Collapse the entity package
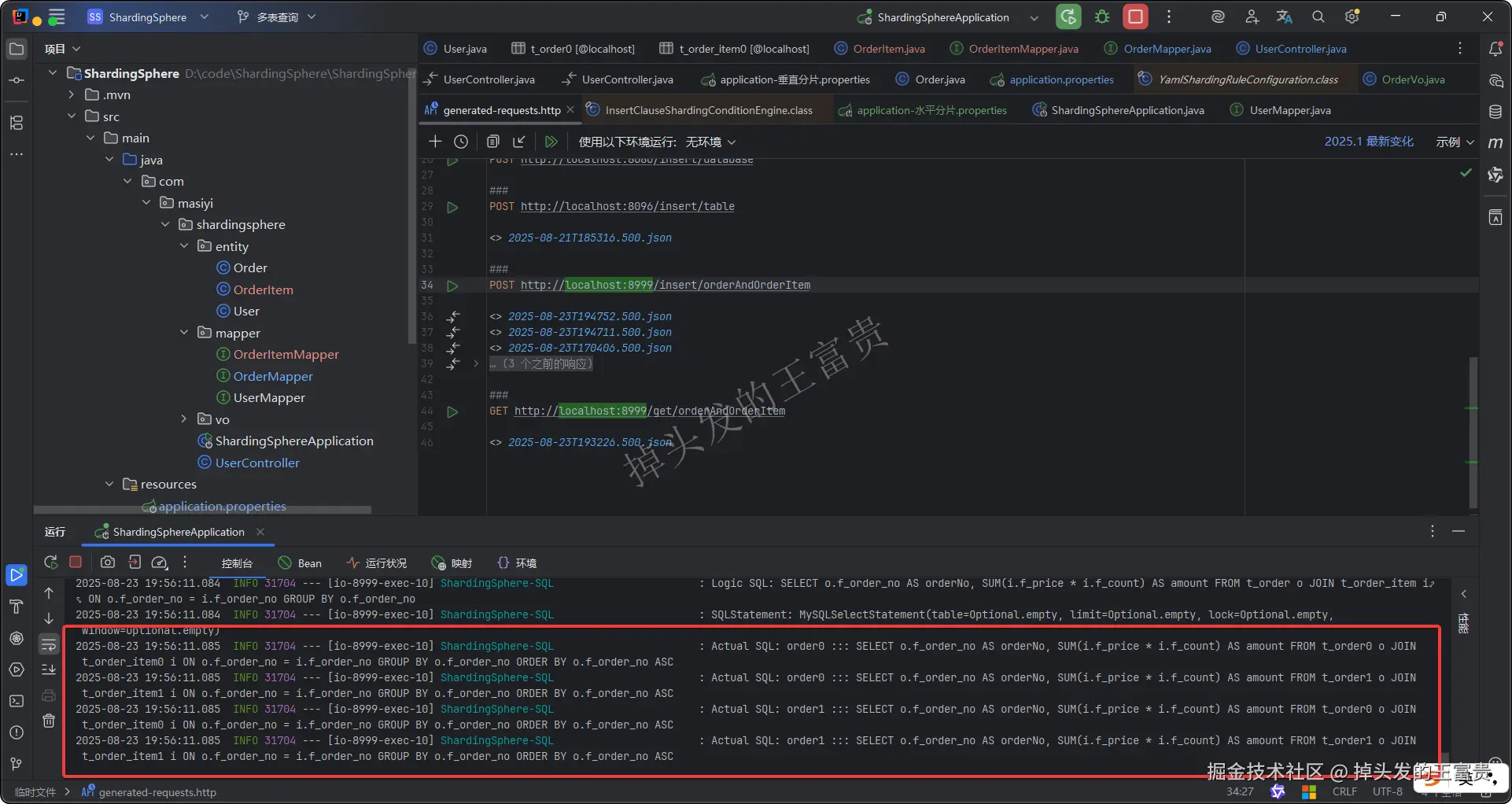This screenshot has height=804, width=1512. (x=184, y=246)
